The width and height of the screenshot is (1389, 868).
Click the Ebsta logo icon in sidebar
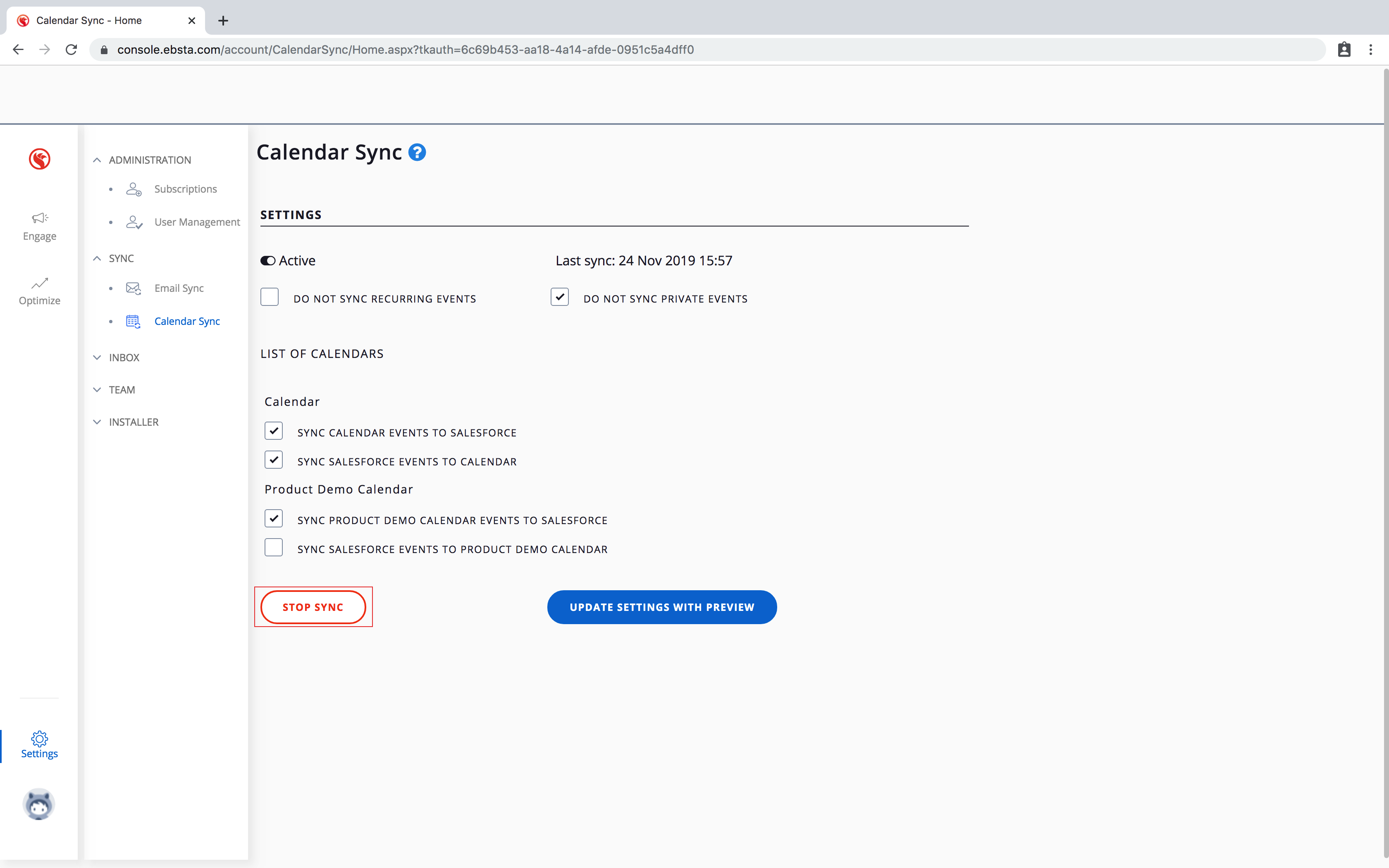coord(40,159)
